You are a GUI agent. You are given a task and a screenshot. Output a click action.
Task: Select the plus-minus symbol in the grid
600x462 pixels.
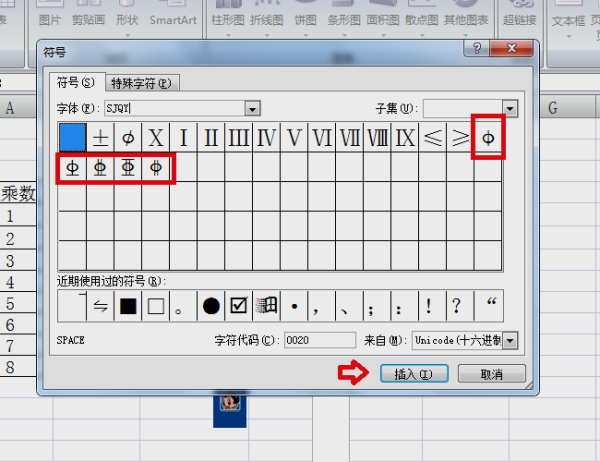point(100,137)
